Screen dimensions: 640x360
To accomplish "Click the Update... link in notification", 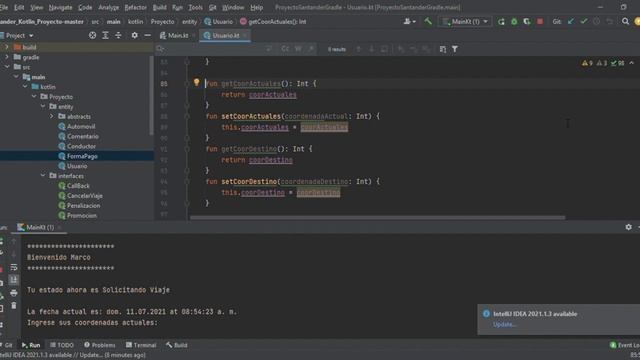I will point(504,324).
